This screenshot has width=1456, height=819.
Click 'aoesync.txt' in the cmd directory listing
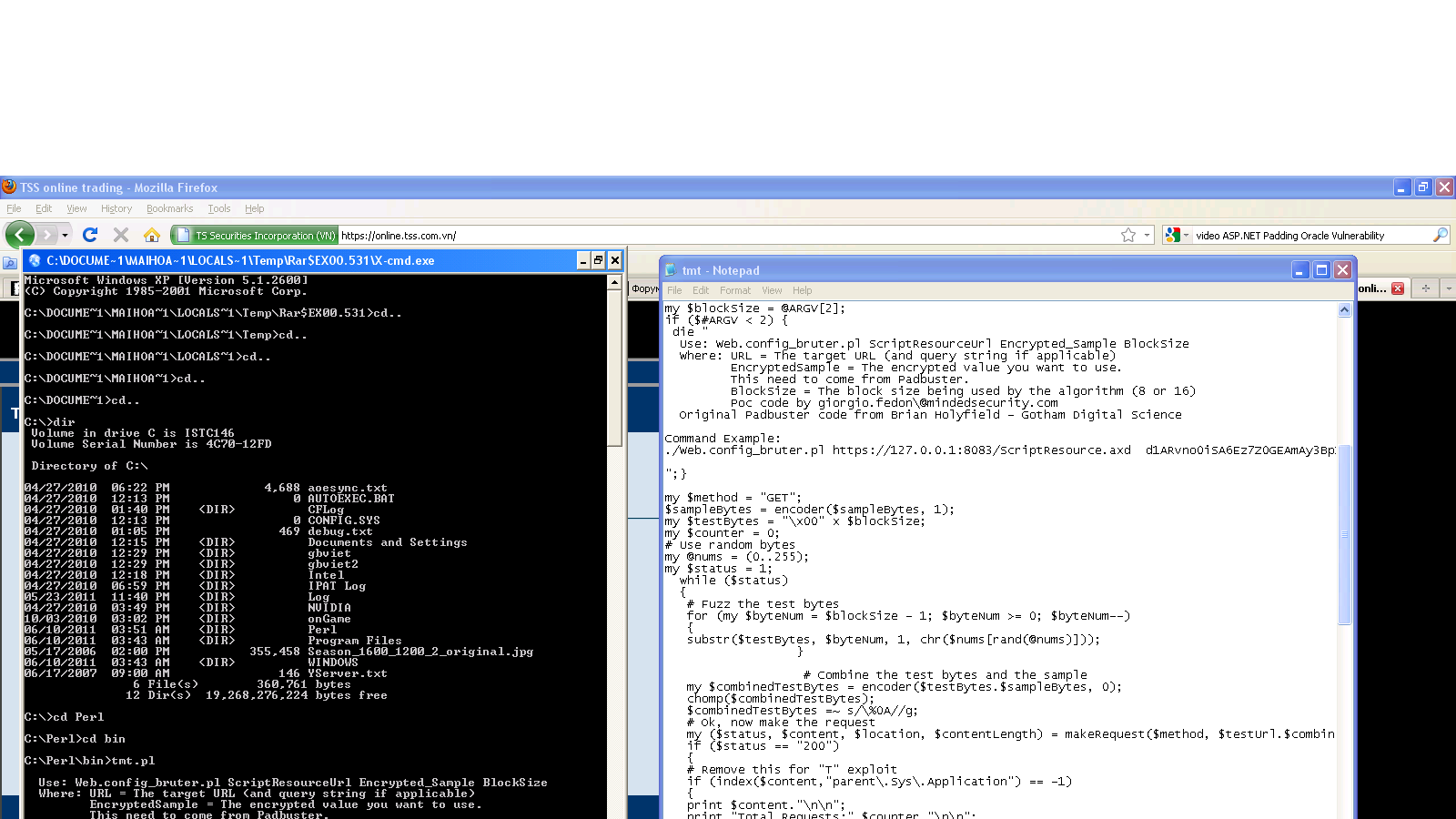coord(348,488)
